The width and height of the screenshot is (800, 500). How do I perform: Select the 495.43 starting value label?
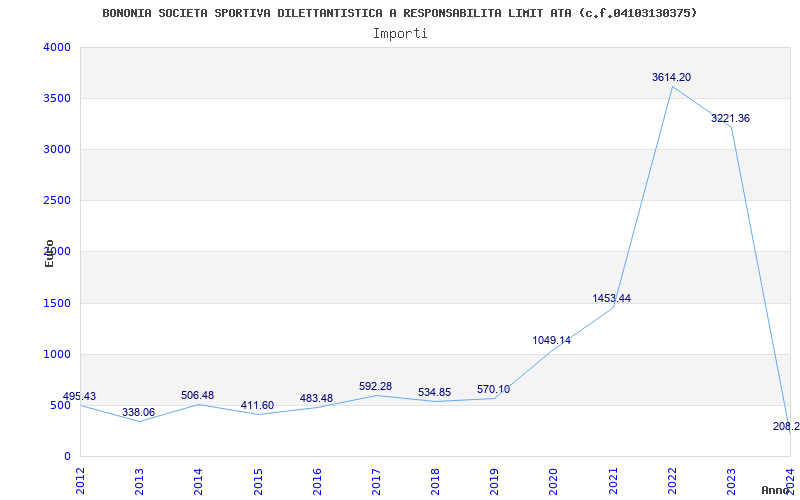point(79,396)
